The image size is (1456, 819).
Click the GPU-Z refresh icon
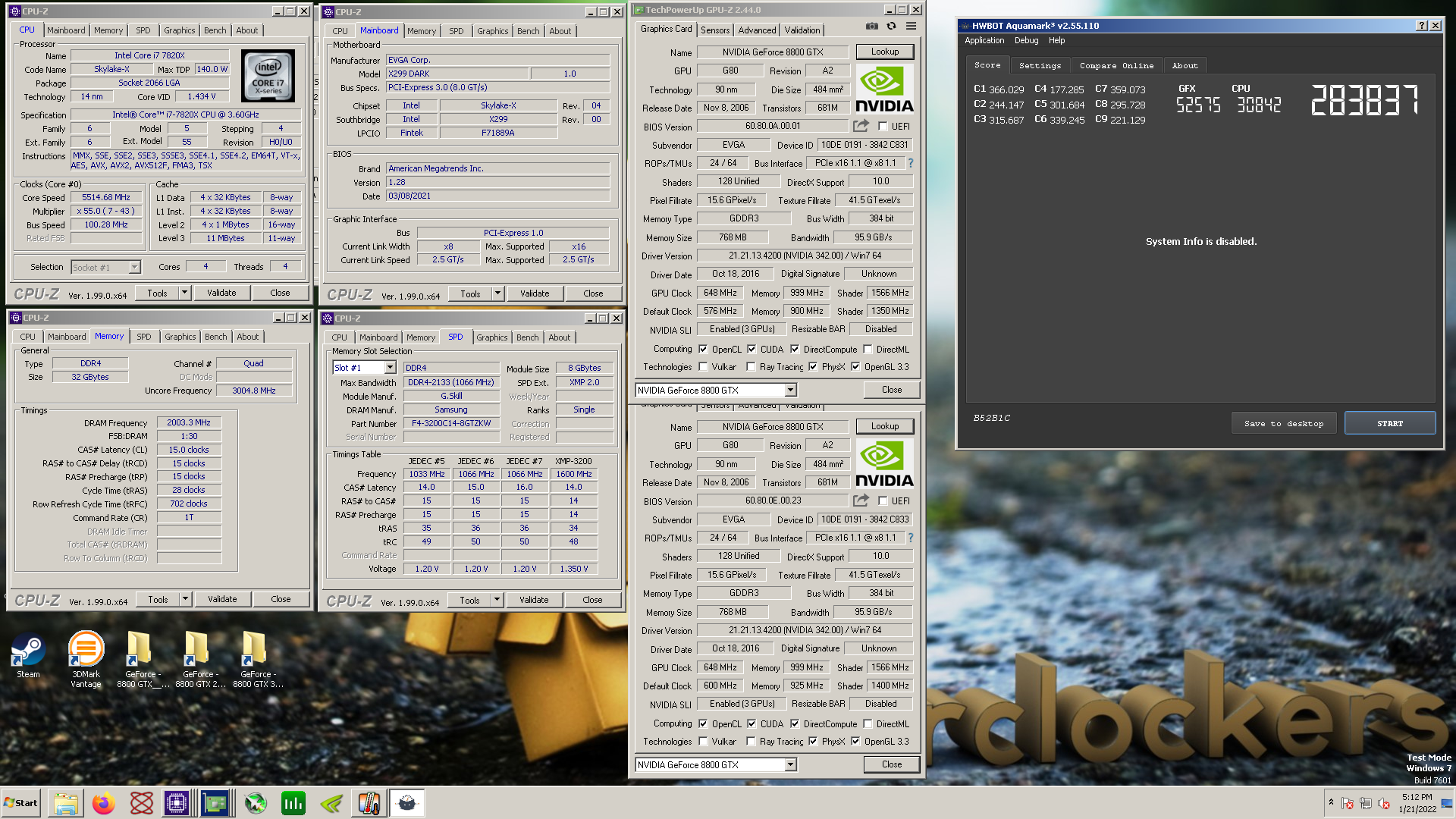click(x=891, y=27)
